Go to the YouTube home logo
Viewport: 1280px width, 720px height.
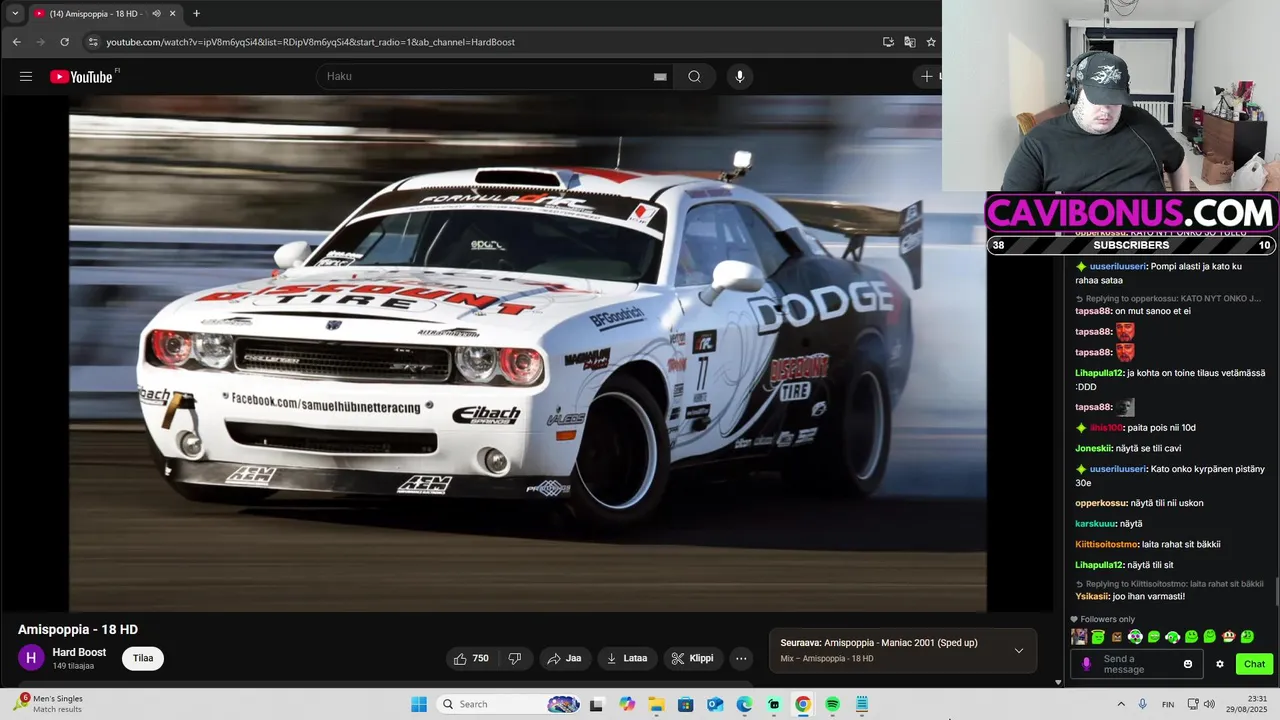(82, 77)
